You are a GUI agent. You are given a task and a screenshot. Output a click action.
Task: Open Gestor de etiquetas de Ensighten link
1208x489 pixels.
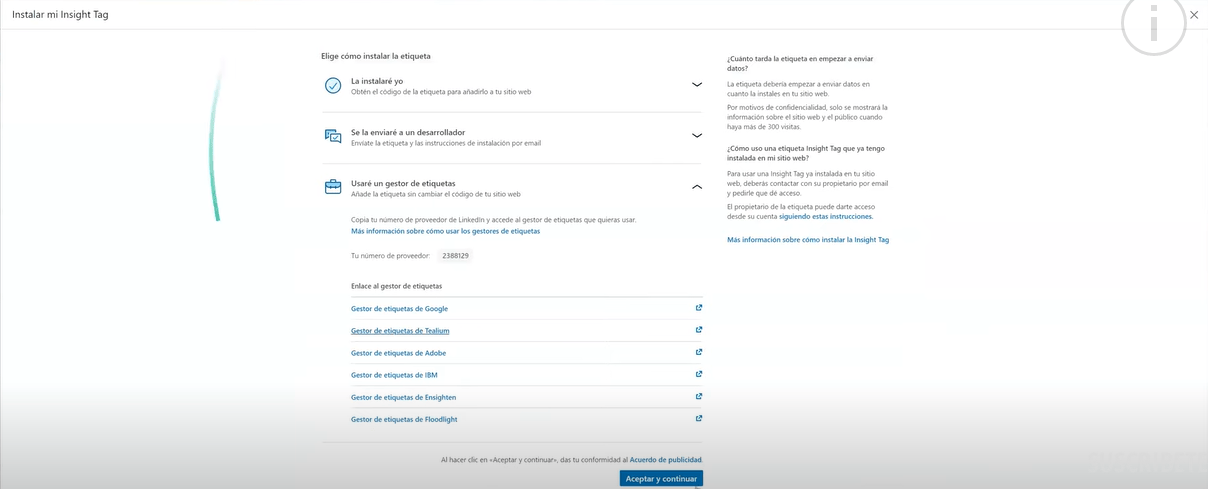pyautogui.click(x=403, y=397)
